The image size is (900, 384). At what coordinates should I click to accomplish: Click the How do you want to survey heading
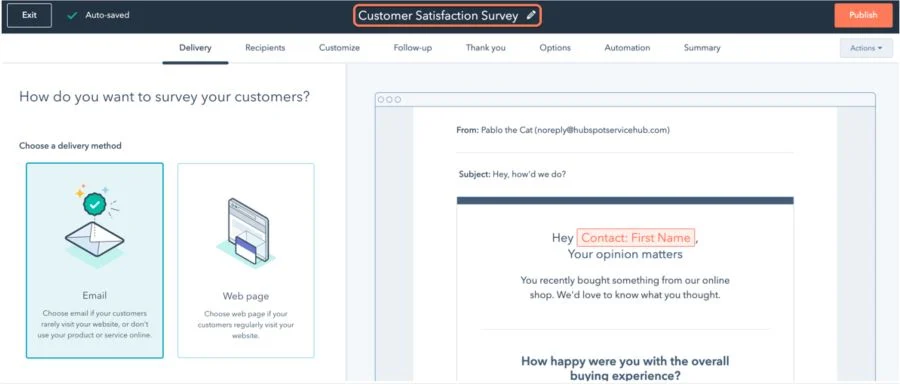[165, 96]
